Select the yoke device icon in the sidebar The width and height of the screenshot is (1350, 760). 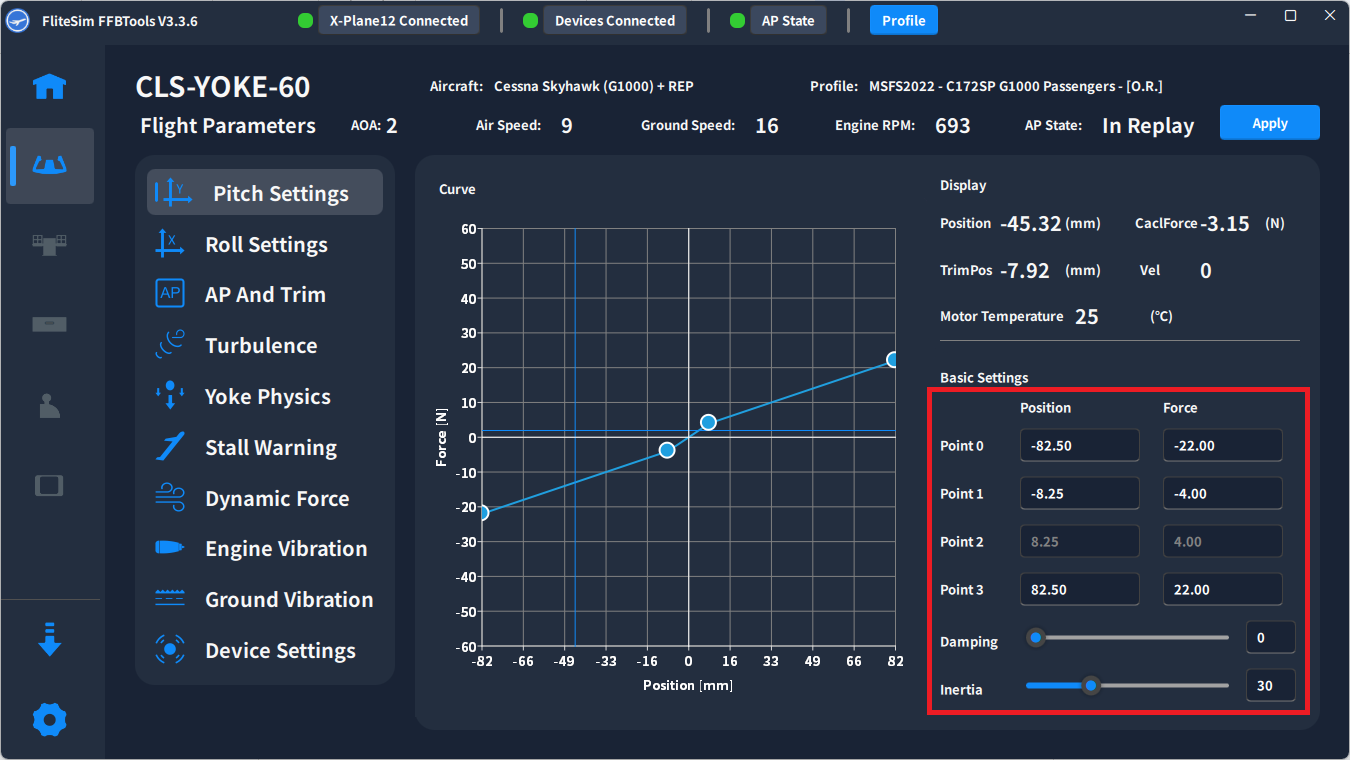[x=50, y=166]
